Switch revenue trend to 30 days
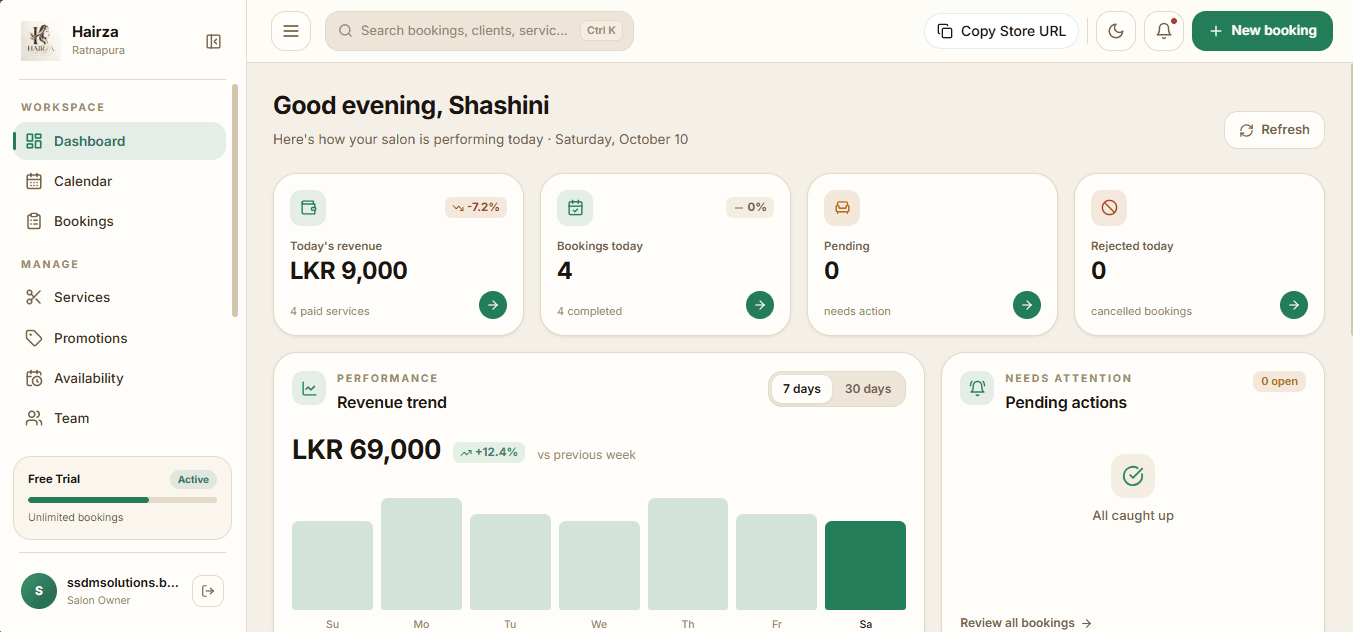 (x=868, y=389)
